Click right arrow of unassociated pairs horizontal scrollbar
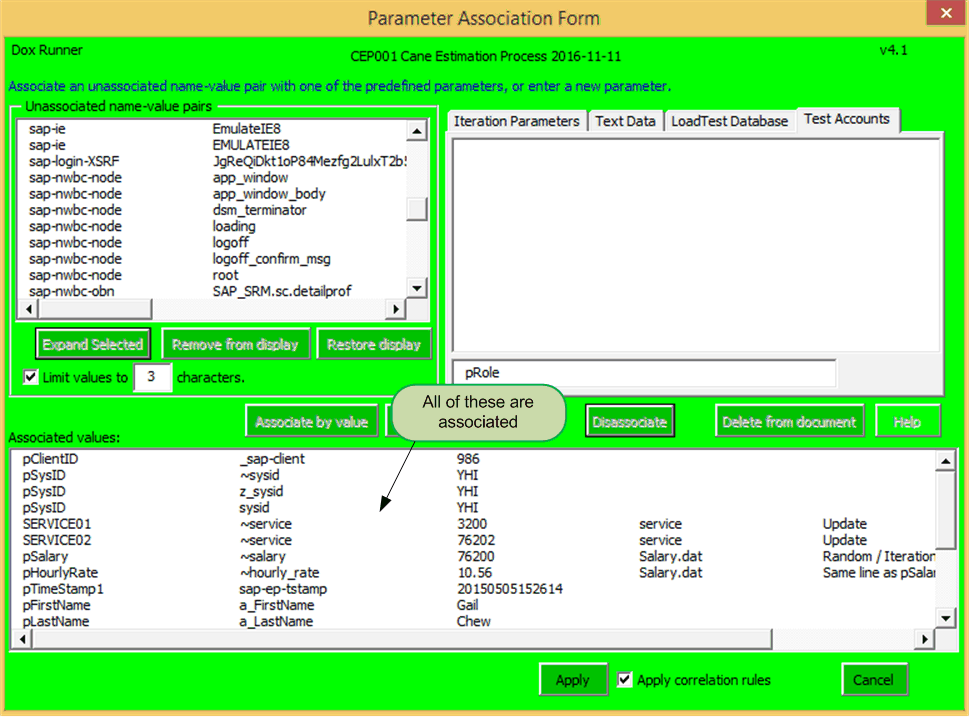 point(396,308)
